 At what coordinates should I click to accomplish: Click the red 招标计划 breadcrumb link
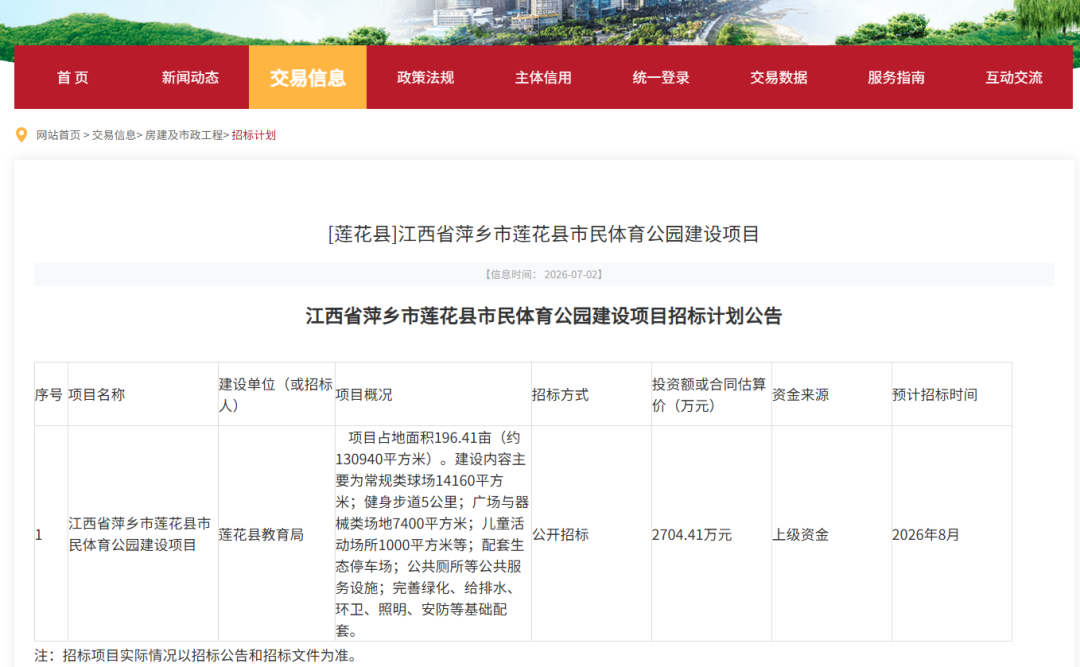(253, 135)
